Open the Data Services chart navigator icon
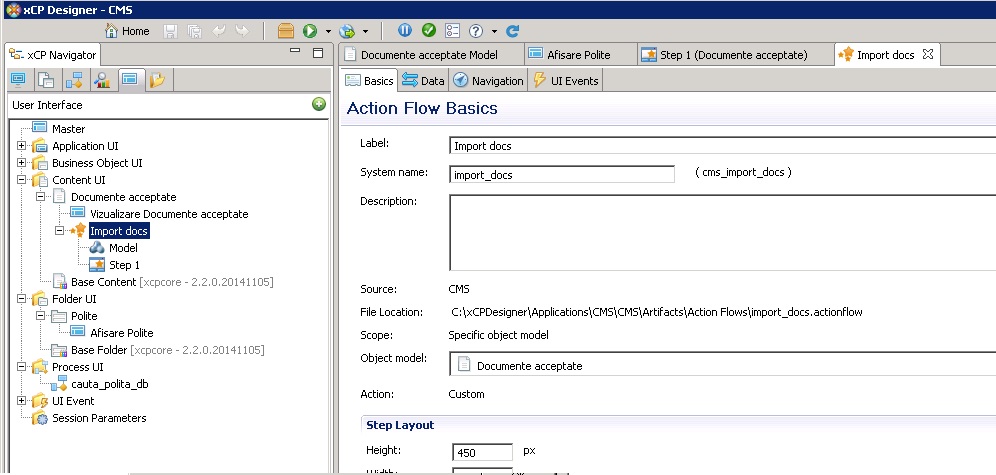The image size is (996, 475). coord(102,80)
